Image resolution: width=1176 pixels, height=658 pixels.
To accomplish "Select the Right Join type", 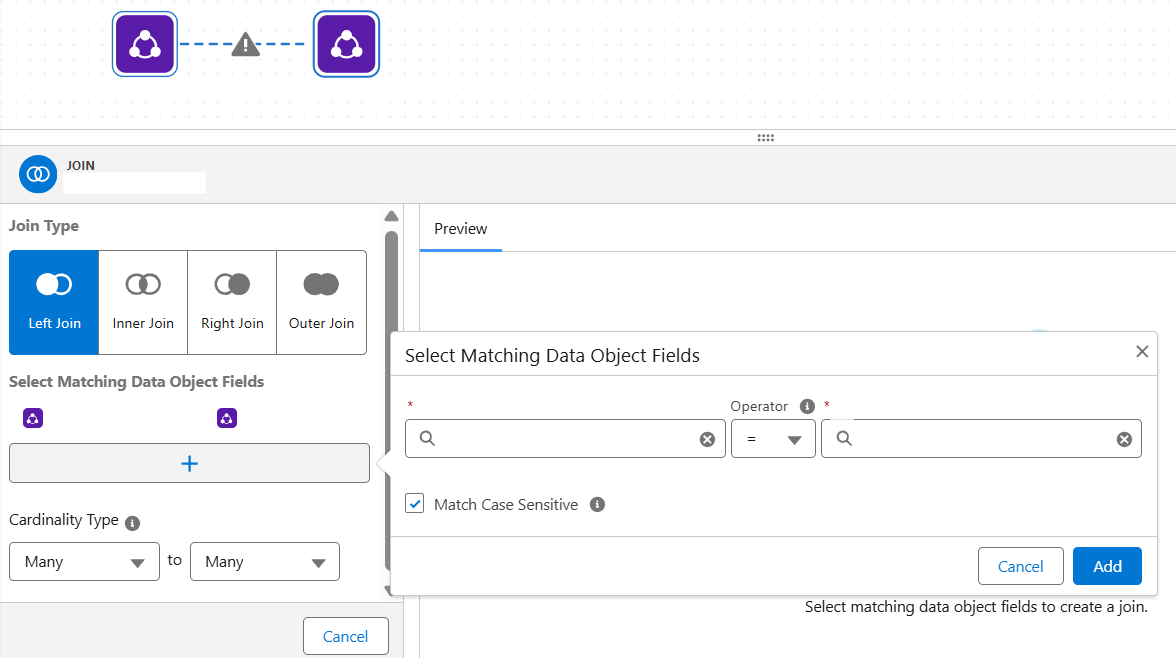I will pos(232,302).
